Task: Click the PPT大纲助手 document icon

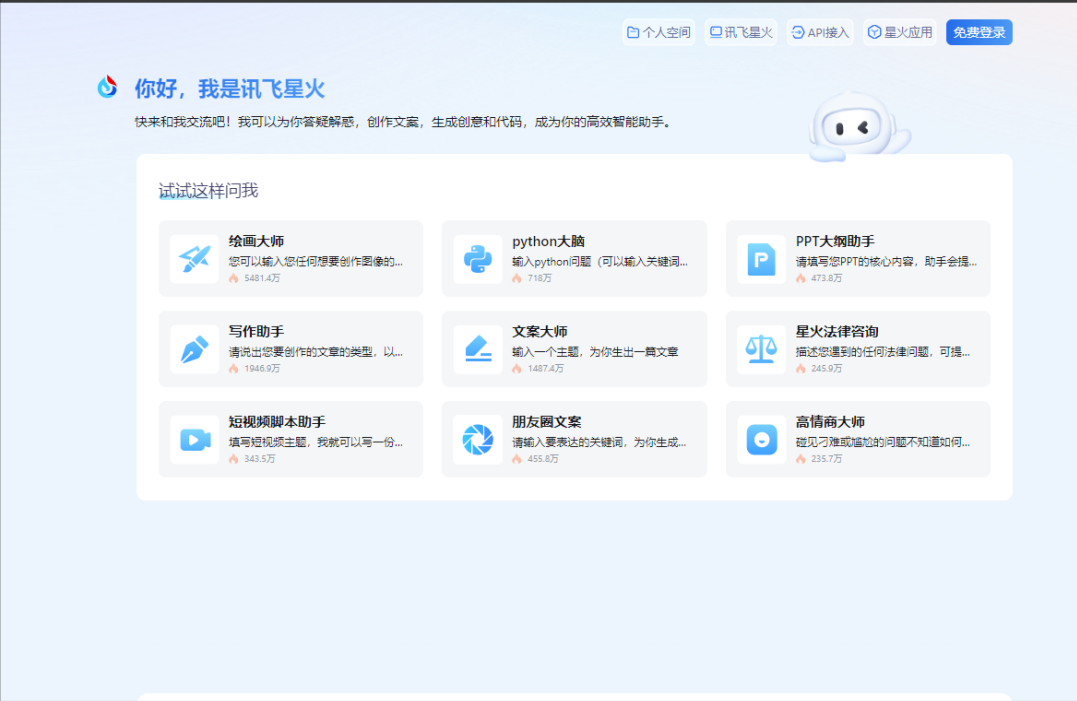Action: point(761,259)
